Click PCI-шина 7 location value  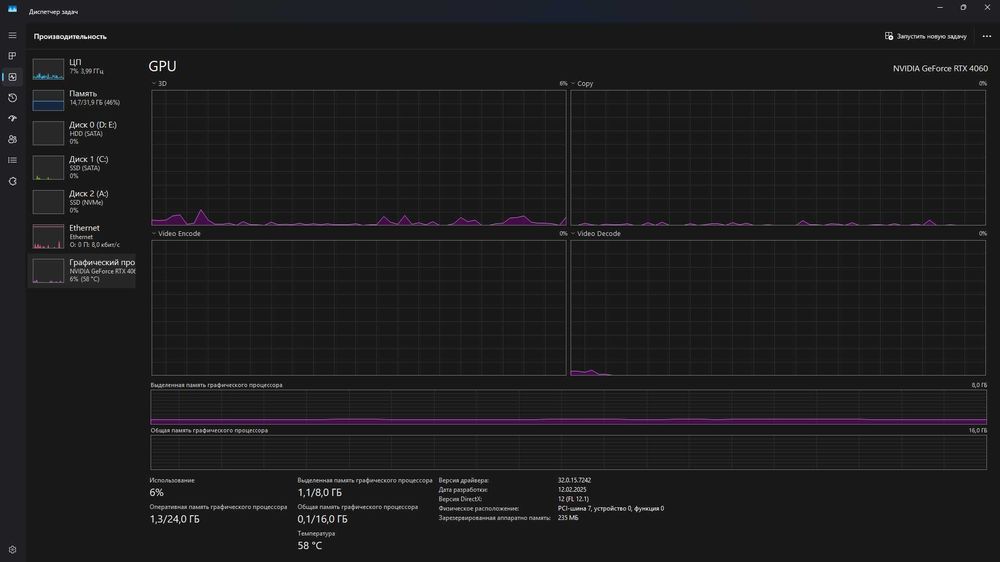click(611, 508)
